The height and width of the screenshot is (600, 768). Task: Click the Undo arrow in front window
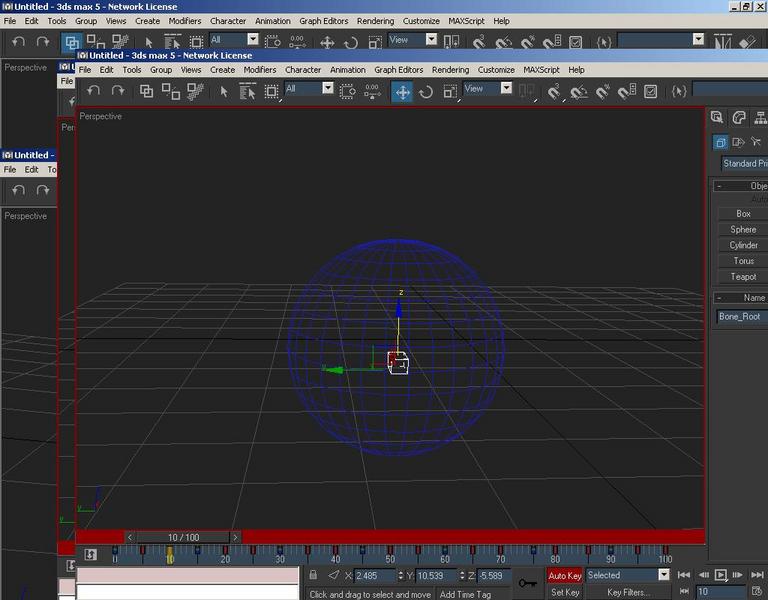tap(93, 91)
